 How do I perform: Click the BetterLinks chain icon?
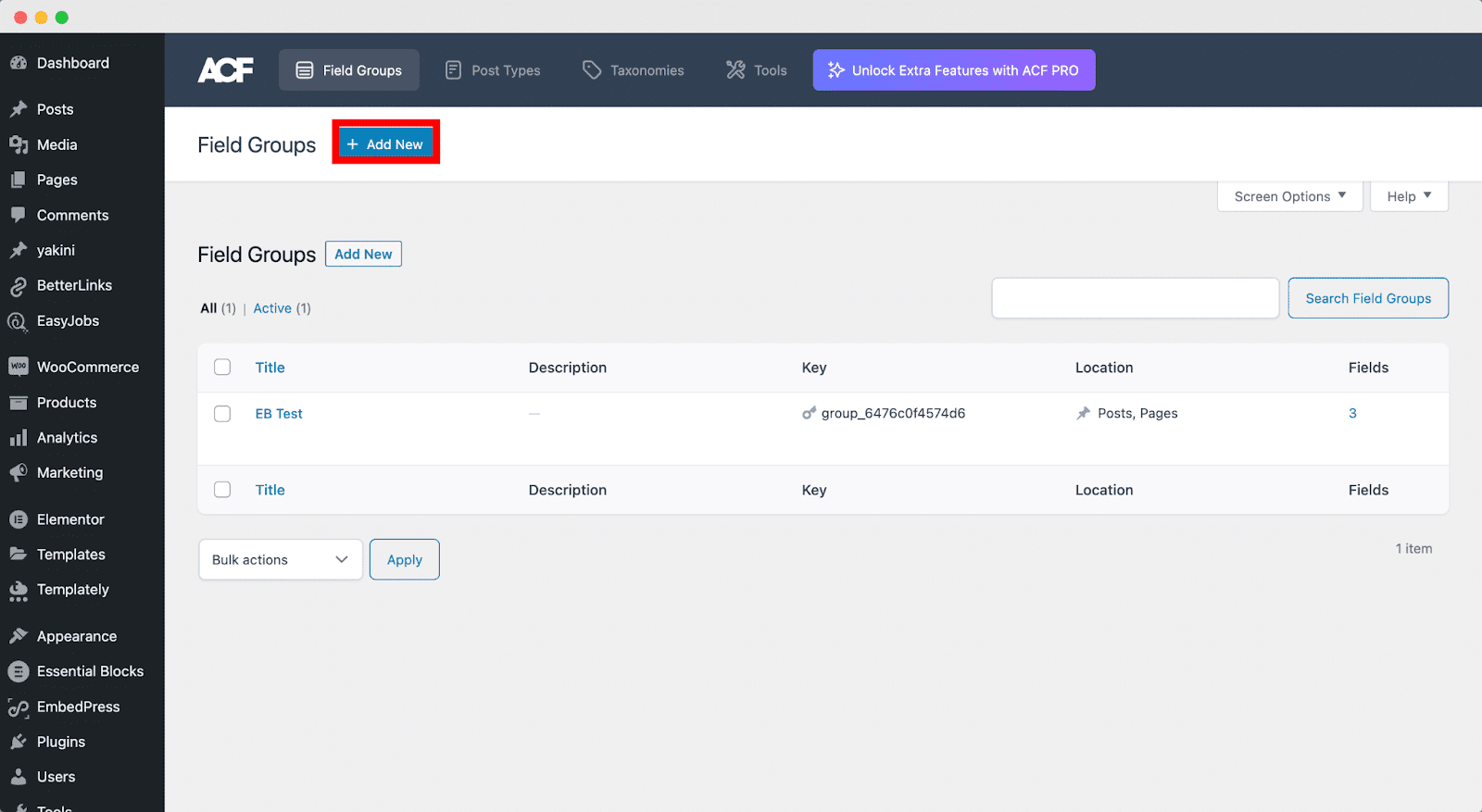[x=19, y=286]
